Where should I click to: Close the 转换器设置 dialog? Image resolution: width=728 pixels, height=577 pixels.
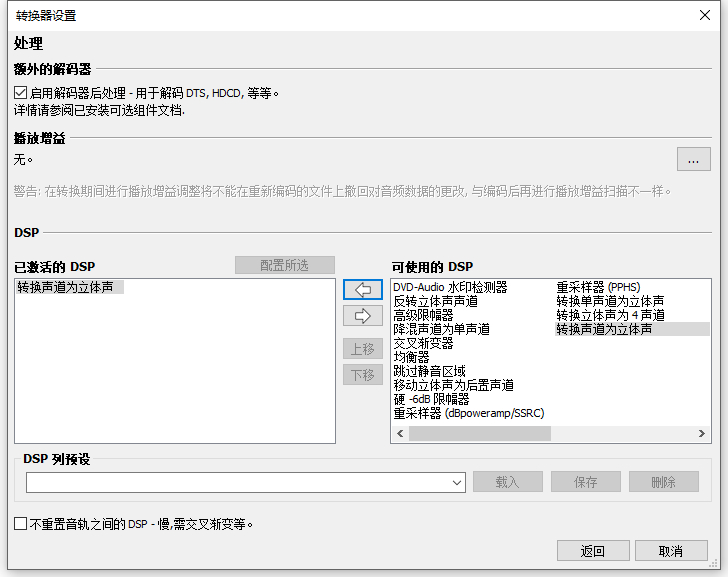704,15
